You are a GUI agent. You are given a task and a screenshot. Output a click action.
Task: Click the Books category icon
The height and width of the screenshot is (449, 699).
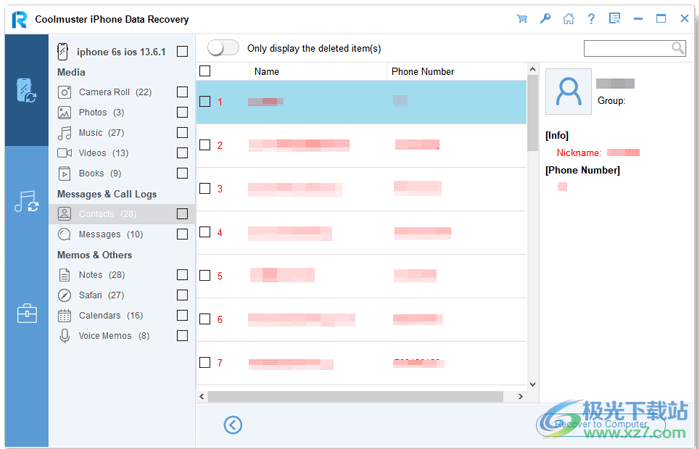click(65, 173)
